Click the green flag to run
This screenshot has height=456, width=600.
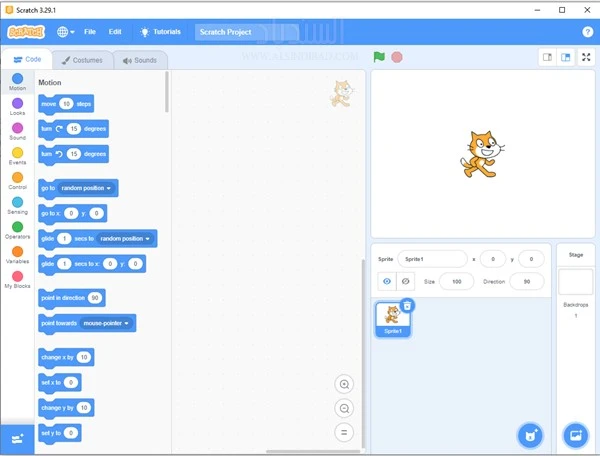pos(379,57)
